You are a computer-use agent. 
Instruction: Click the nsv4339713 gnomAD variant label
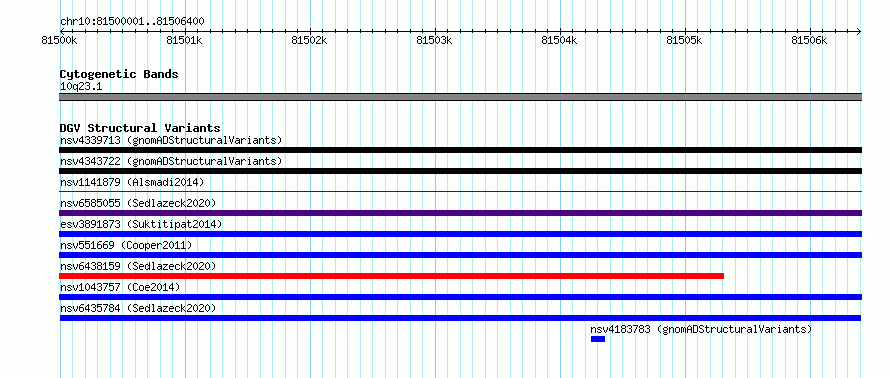pos(171,140)
